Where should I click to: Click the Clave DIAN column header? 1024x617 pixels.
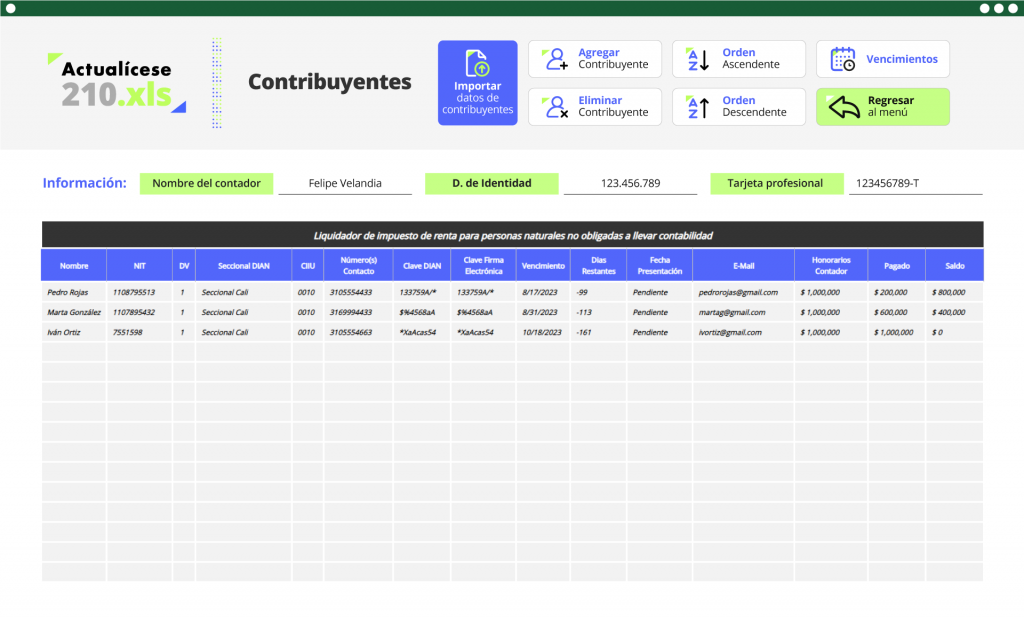(422, 265)
